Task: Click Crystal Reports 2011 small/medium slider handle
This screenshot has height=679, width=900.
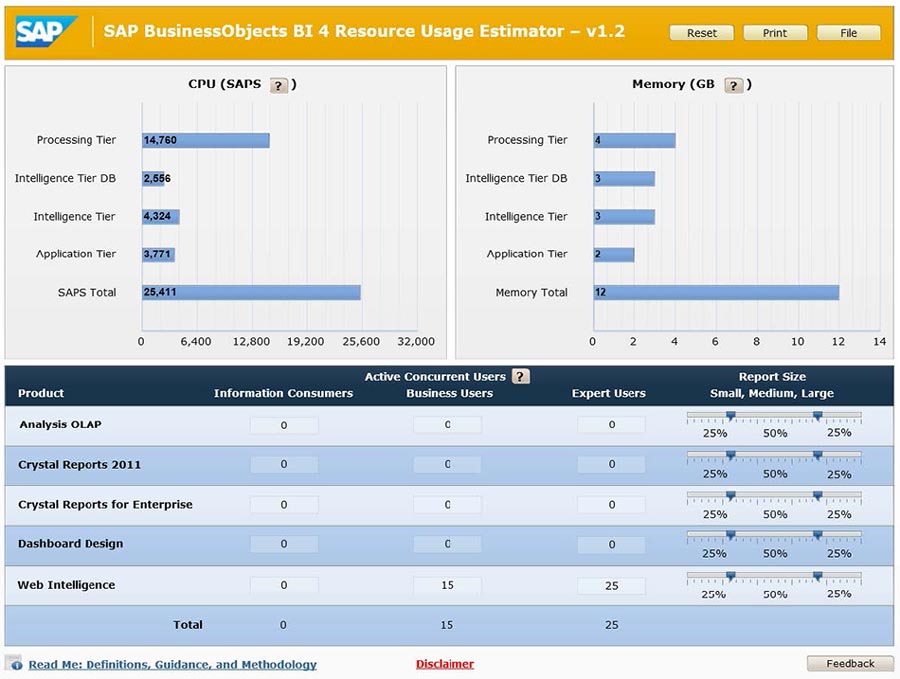Action: pos(731,456)
